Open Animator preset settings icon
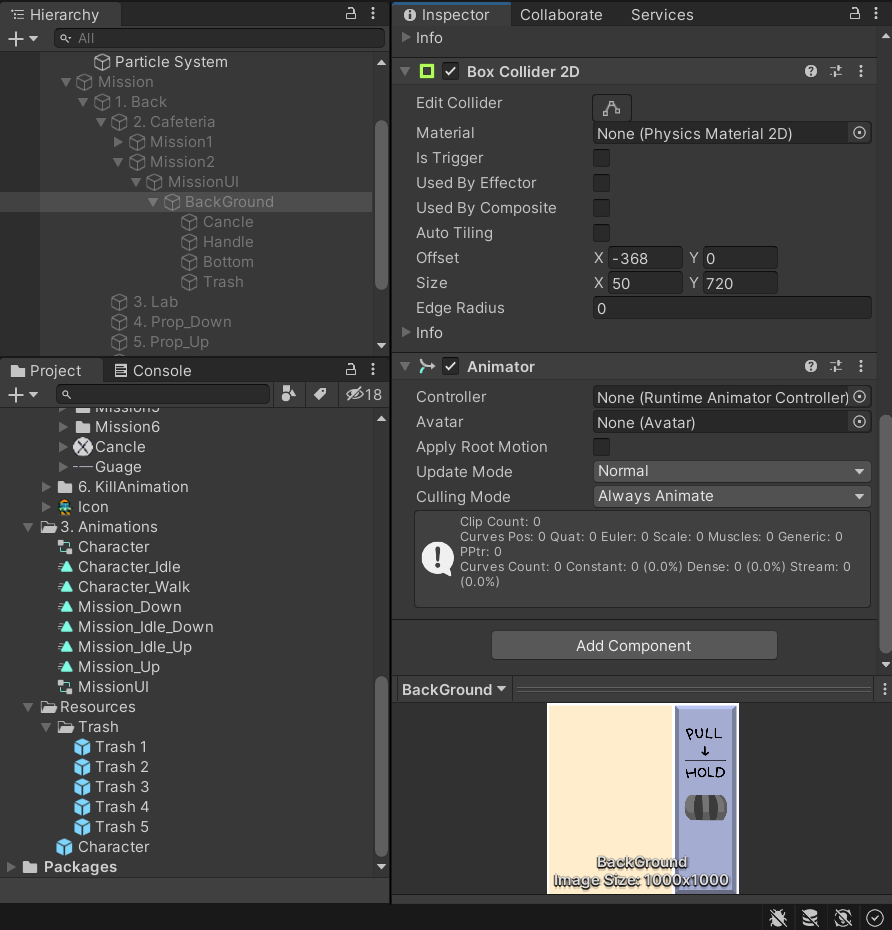The width and height of the screenshot is (892, 930). coord(836,367)
